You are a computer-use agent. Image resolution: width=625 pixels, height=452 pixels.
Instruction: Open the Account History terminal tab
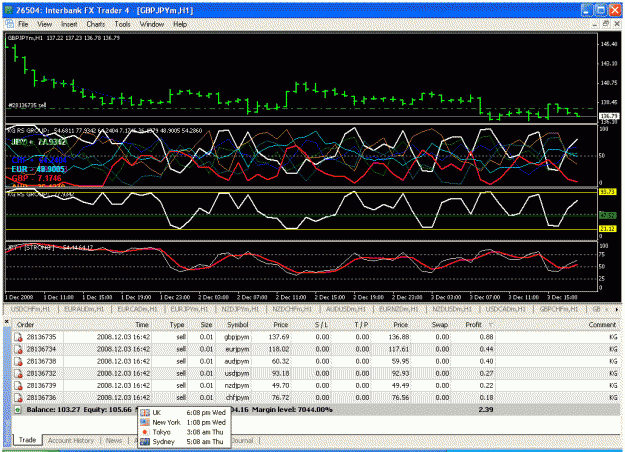point(71,440)
